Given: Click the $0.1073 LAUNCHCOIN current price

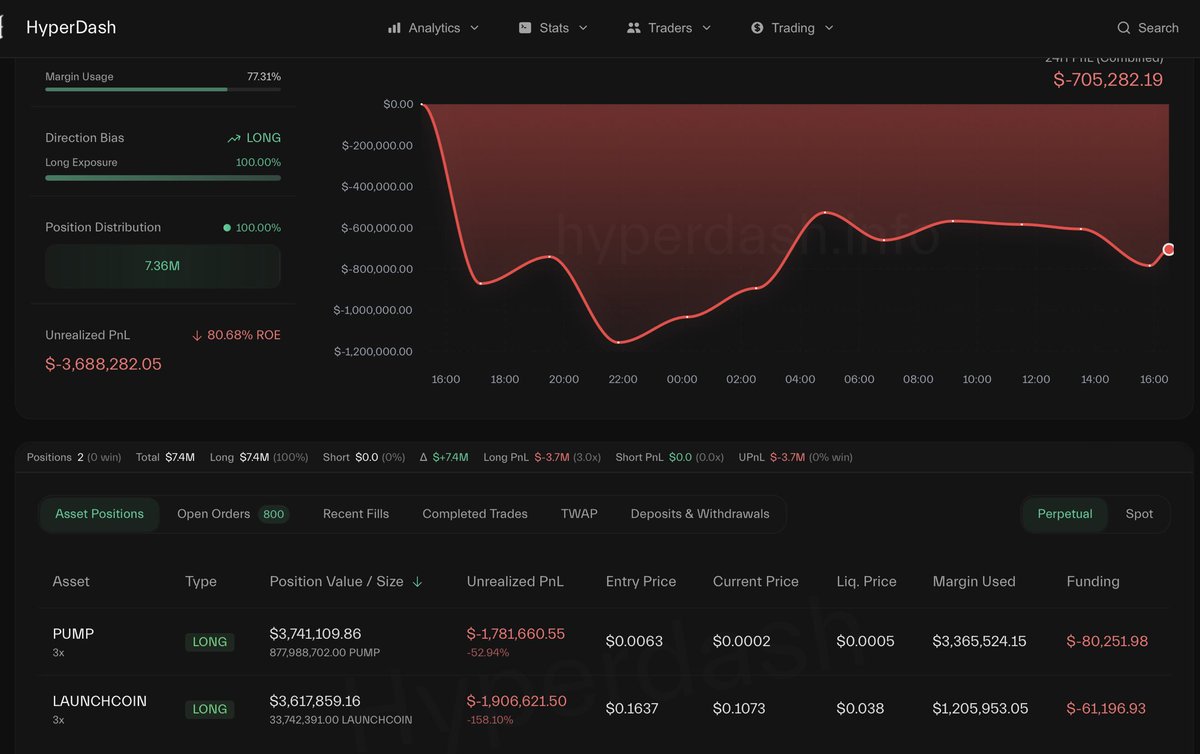Looking at the screenshot, I should (x=739, y=708).
